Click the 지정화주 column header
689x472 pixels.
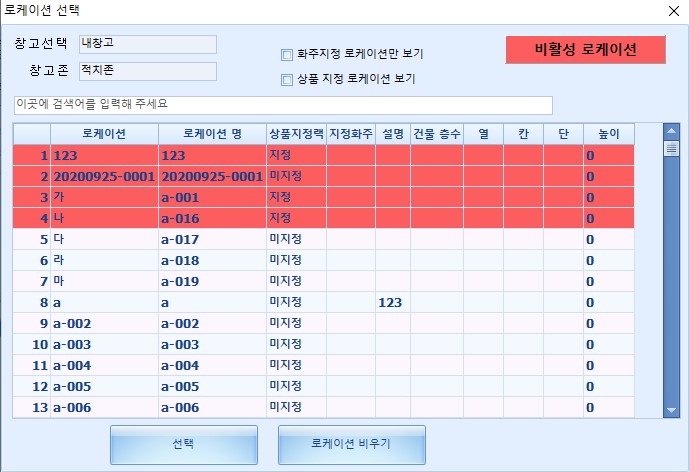[351, 133]
